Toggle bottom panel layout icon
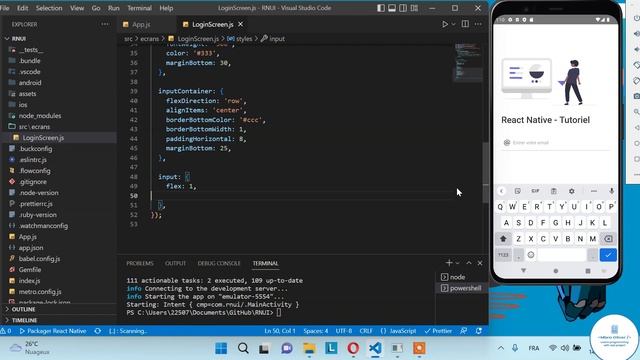The width and height of the screenshot is (640, 360). (x=392, y=8)
